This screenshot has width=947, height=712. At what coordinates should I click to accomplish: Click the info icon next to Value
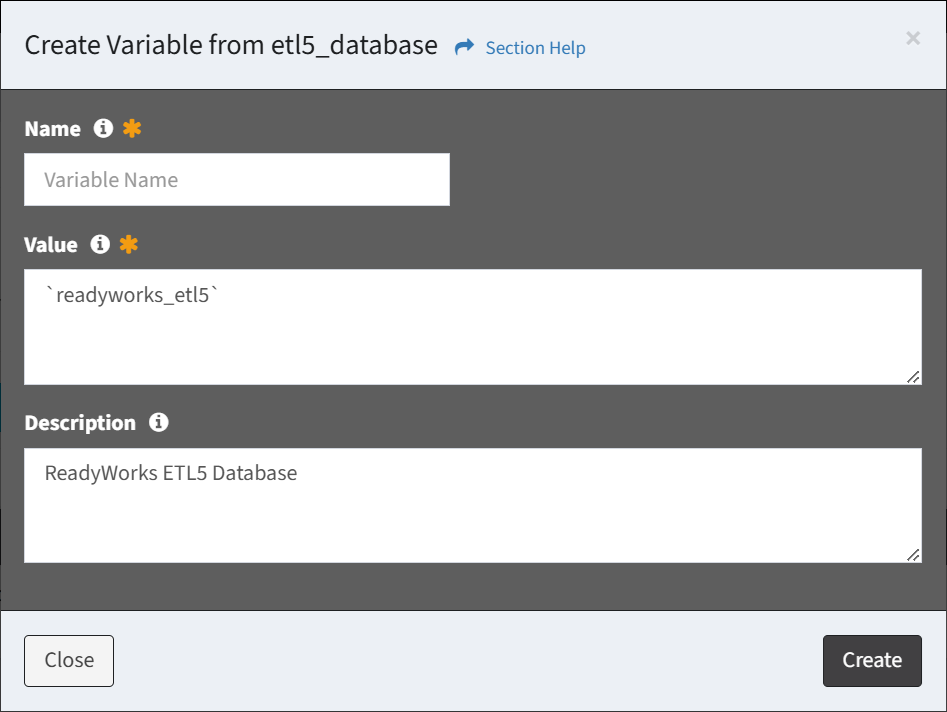(x=100, y=244)
